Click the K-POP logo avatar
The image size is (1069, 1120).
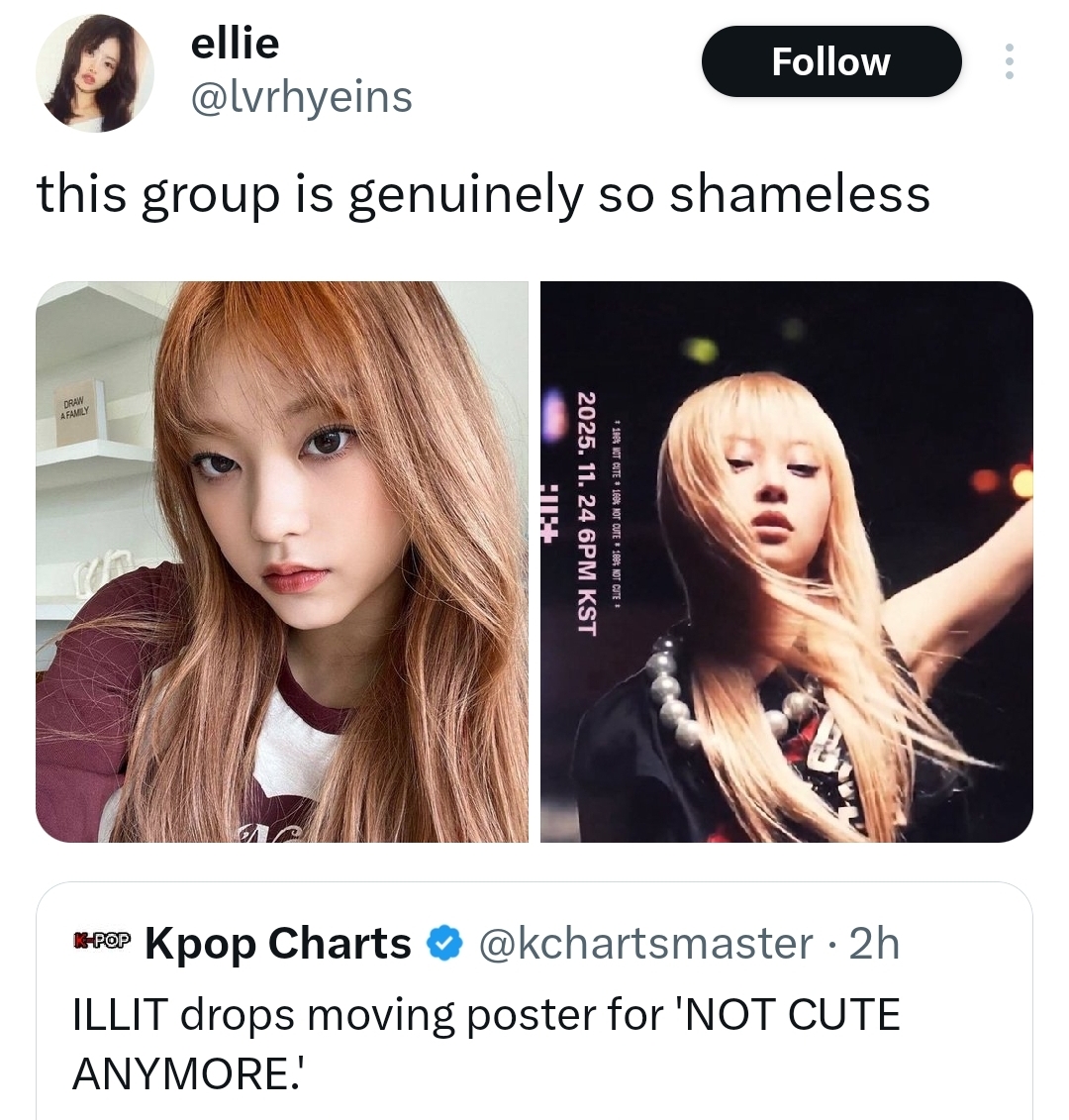[x=102, y=940]
